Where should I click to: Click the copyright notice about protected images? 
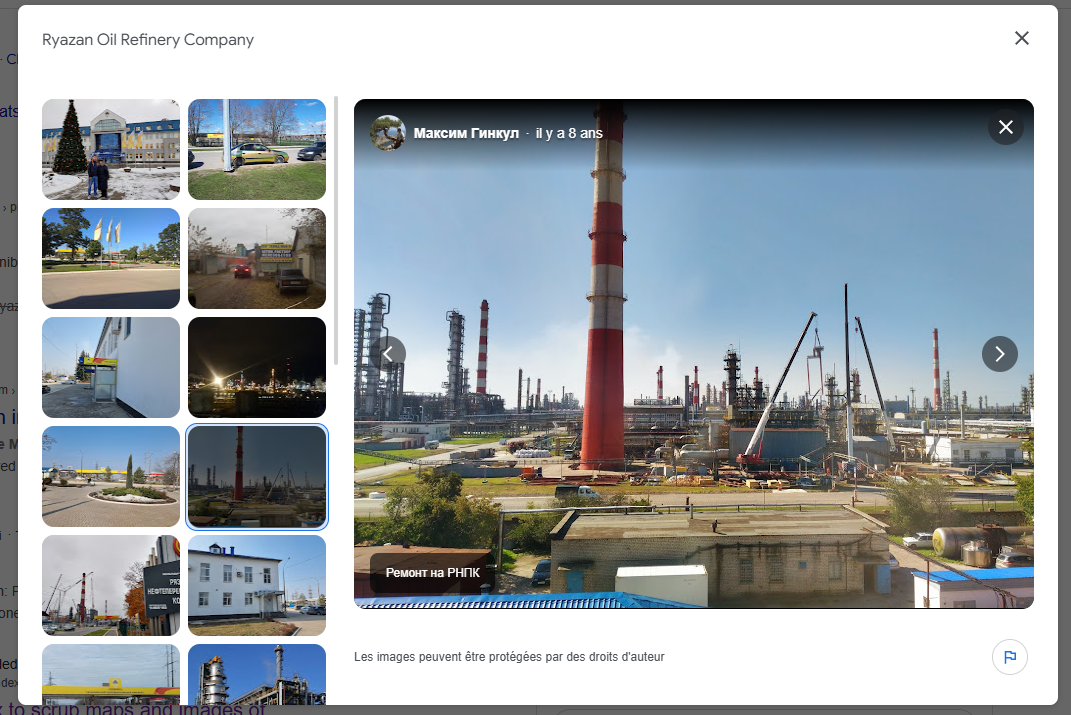click(x=509, y=656)
